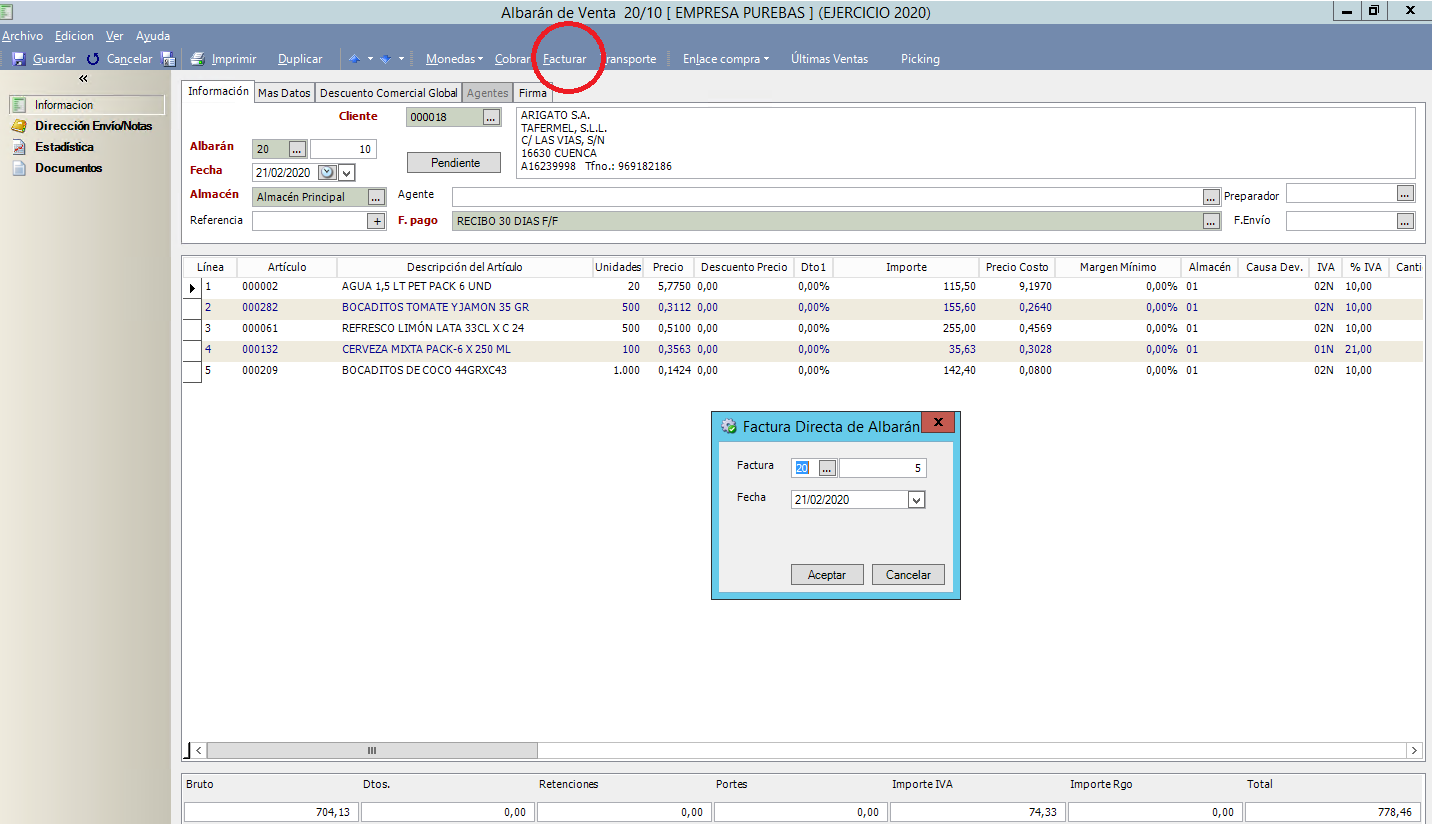Image resolution: width=1432 pixels, height=824 pixels.
Task: Open the Ayuda menu
Action: 153,35
